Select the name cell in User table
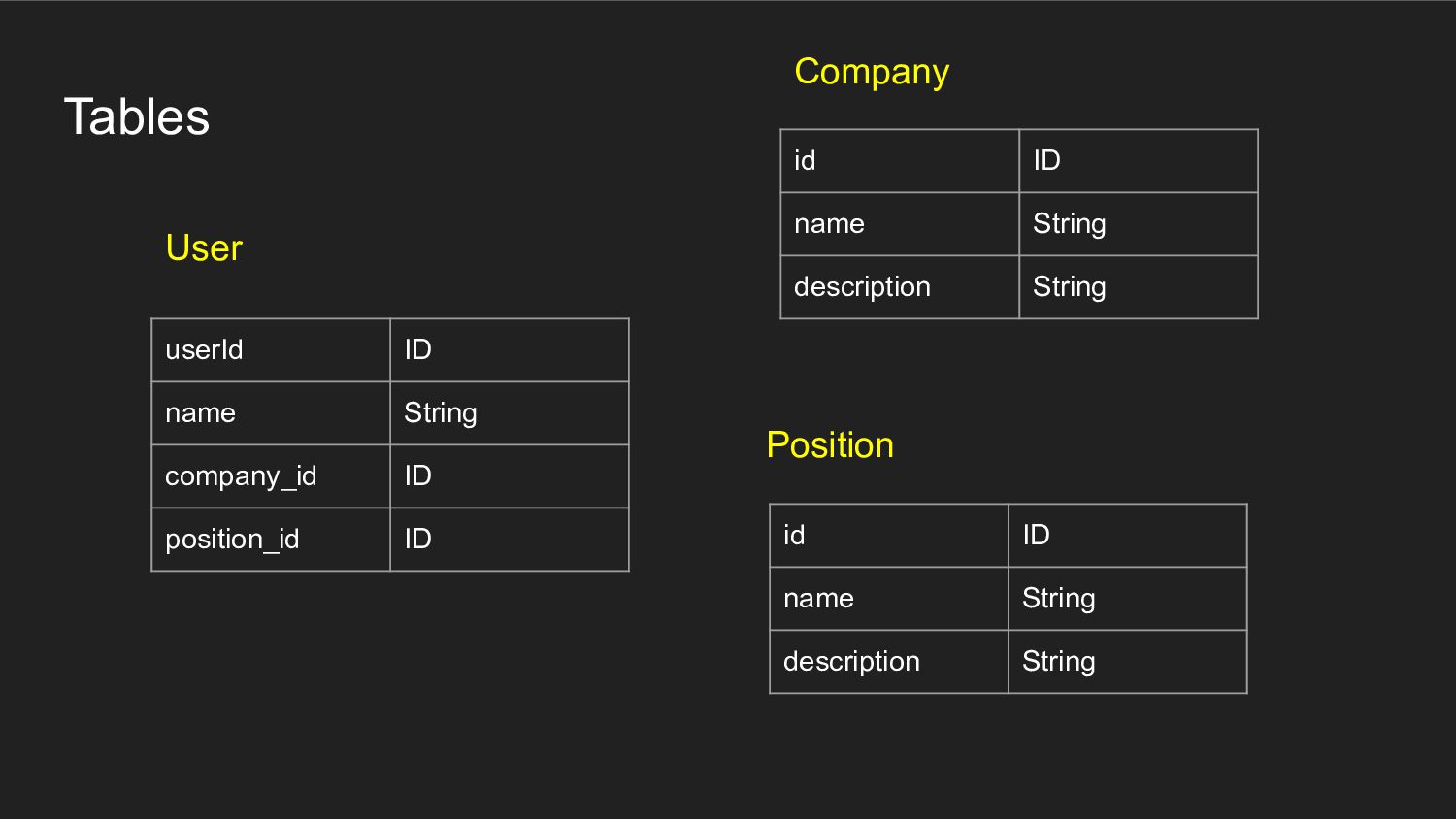Image resolution: width=1456 pixels, height=819 pixels. click(x=201, y=413)
